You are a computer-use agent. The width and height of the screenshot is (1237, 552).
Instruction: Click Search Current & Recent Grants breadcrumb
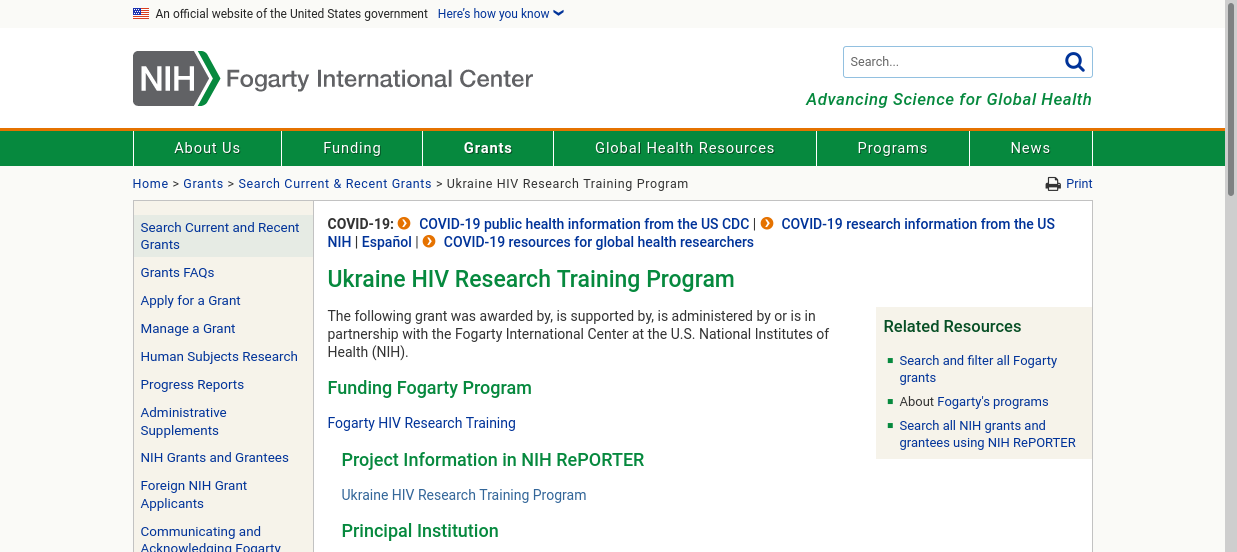point(335,184)
